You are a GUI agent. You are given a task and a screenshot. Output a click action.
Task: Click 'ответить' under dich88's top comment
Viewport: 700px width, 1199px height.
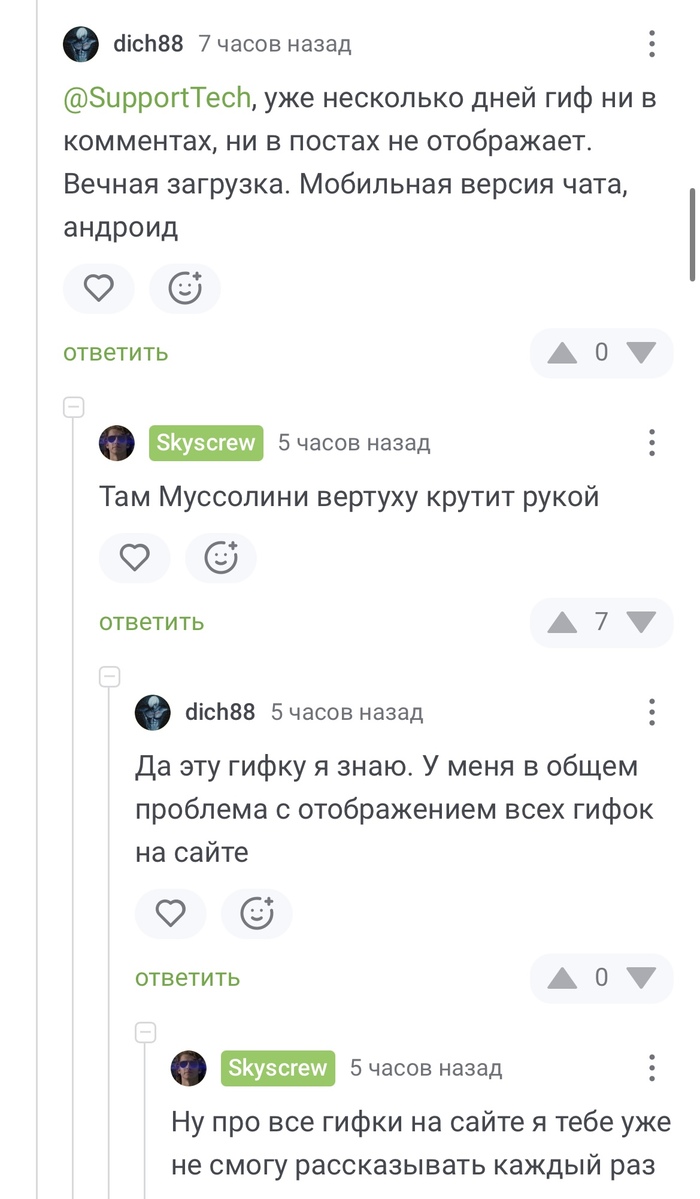114,352
